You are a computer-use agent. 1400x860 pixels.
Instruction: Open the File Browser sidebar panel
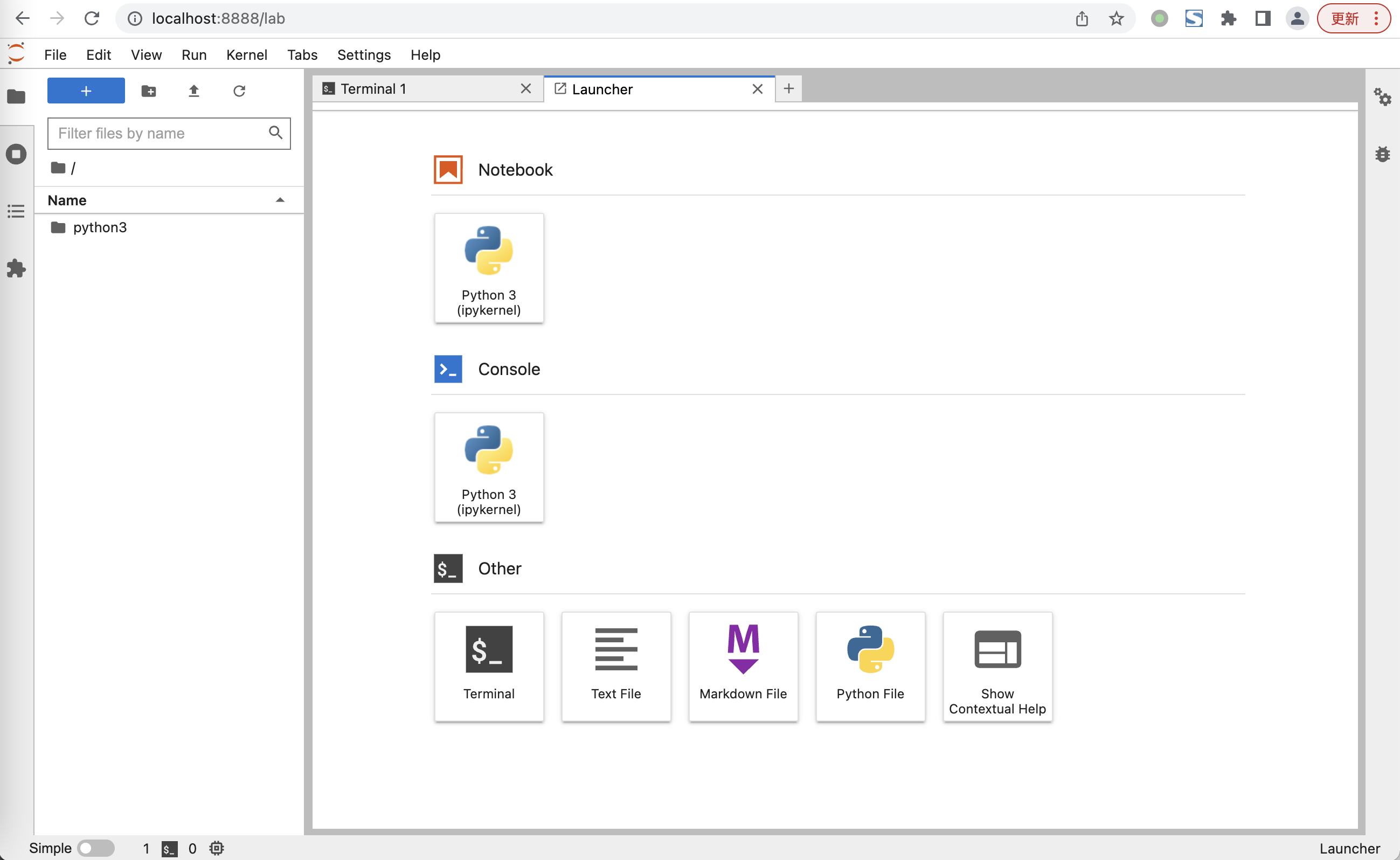[16, 96]
